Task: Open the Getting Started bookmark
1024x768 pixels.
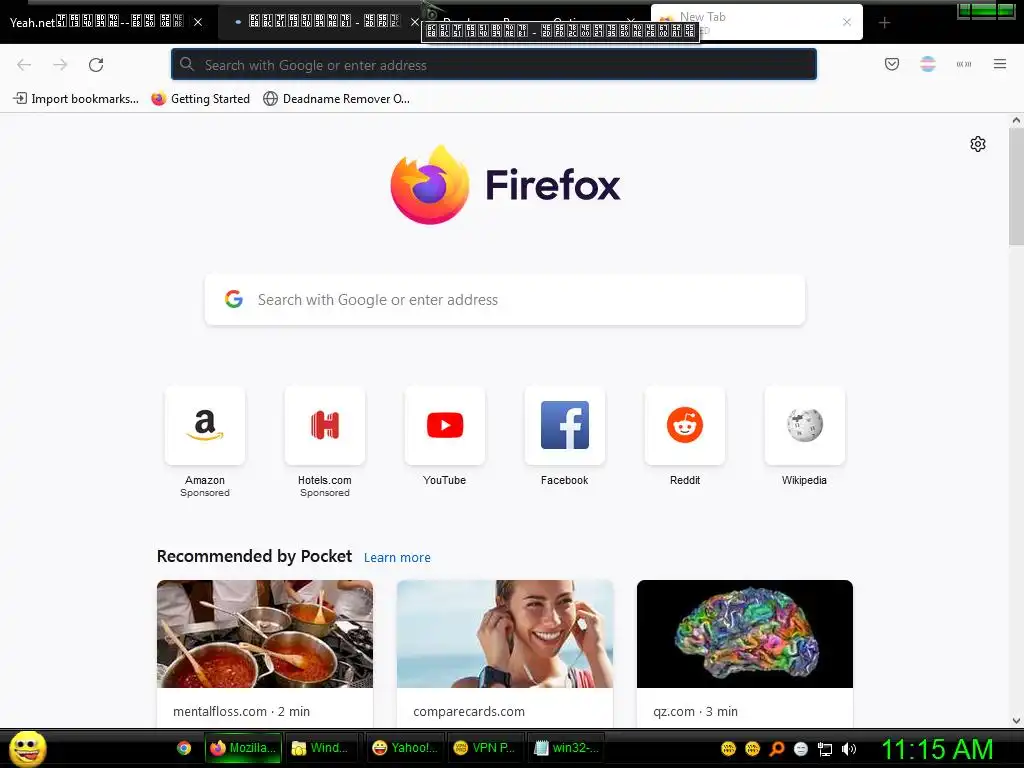Action: click(200, 99)
